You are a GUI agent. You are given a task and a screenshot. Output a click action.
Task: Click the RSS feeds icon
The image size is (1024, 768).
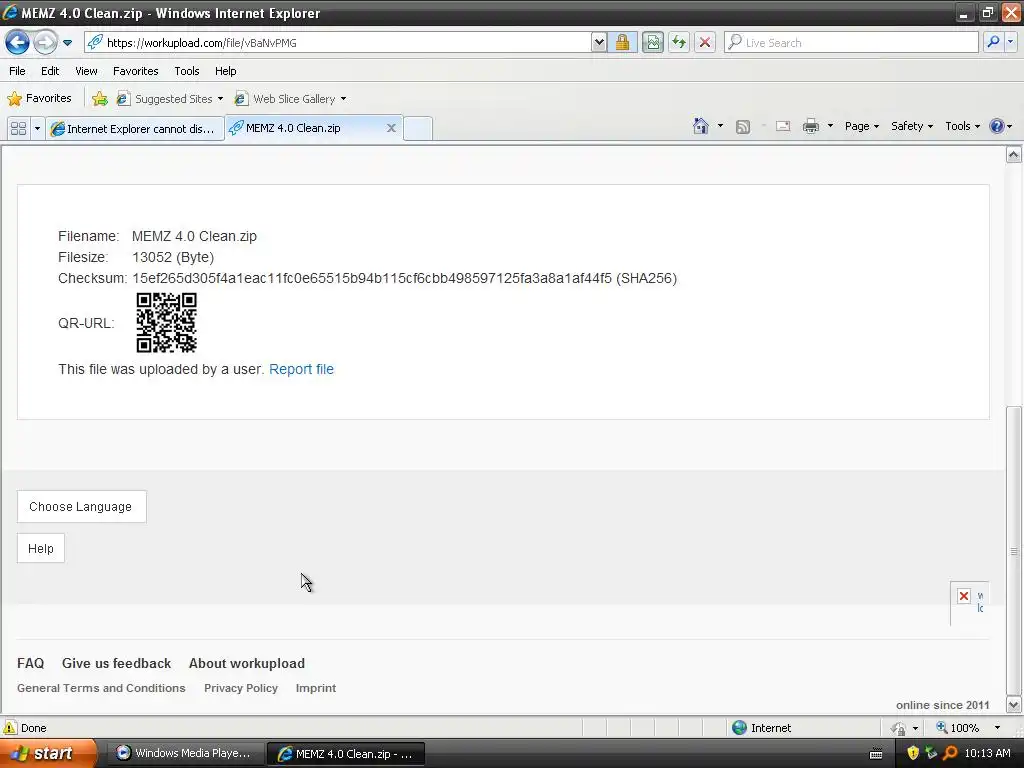[x=743, y=127]
